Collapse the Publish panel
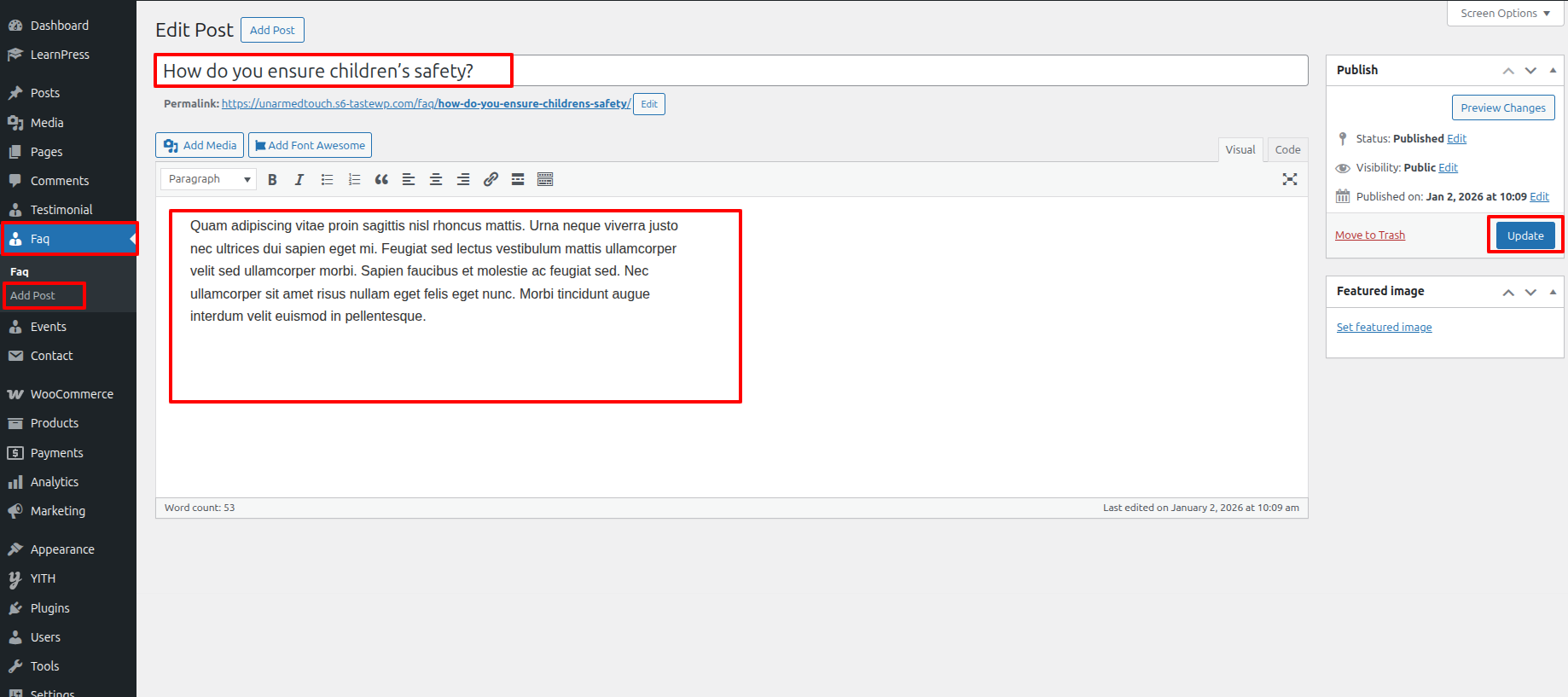 (1553, 70)
